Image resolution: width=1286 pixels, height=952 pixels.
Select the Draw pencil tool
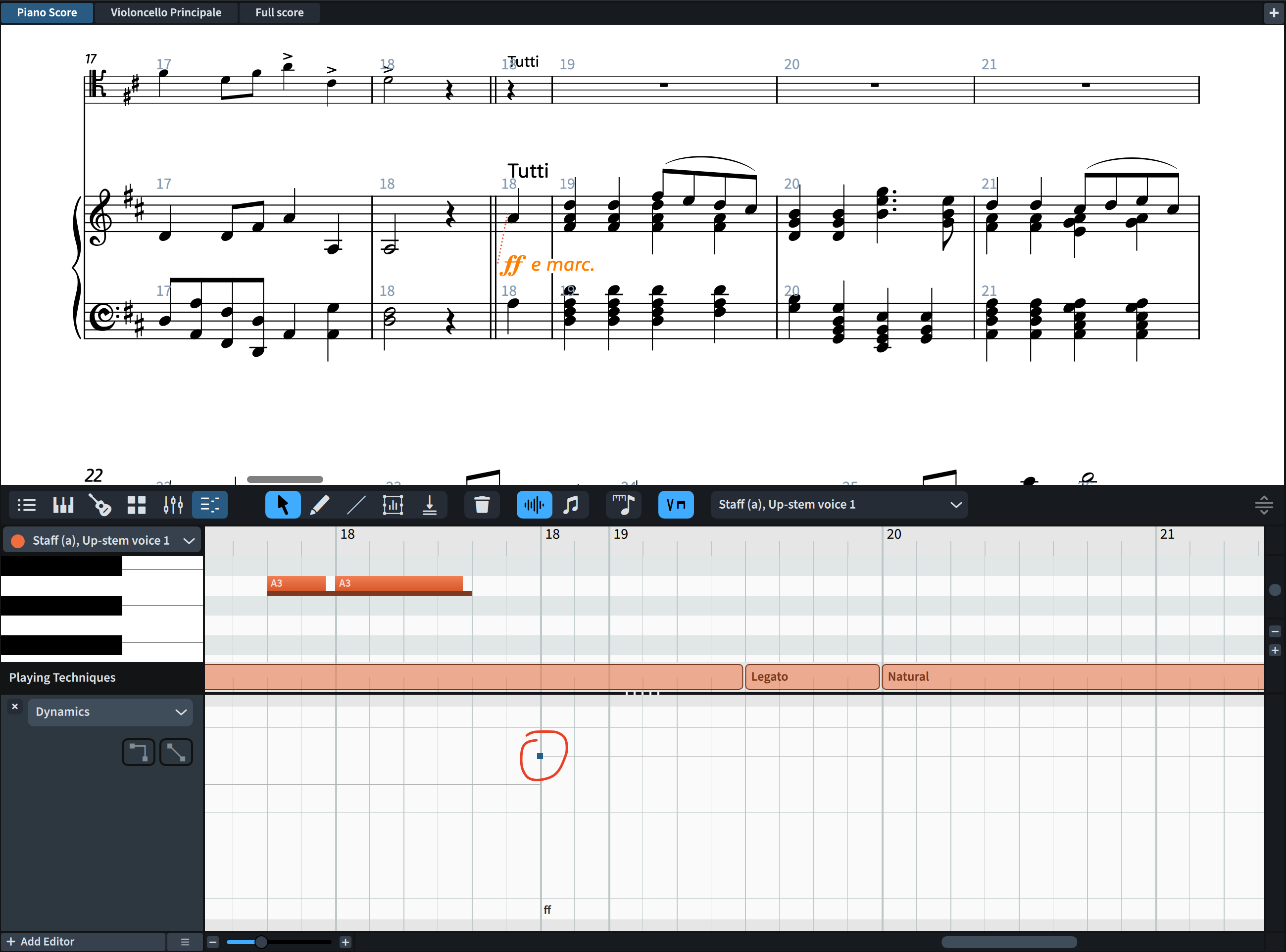319,505
